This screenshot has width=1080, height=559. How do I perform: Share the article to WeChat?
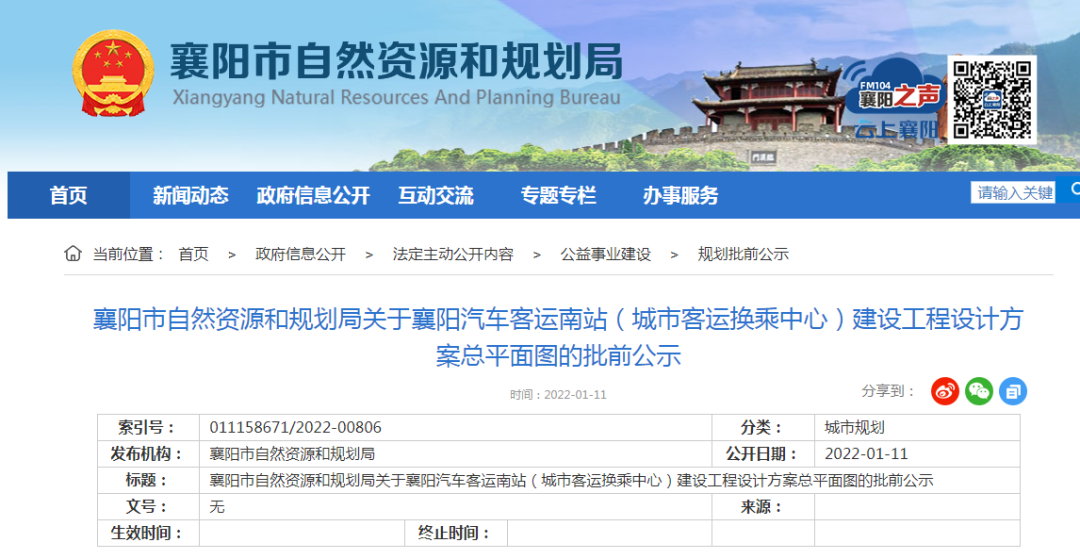979,391
